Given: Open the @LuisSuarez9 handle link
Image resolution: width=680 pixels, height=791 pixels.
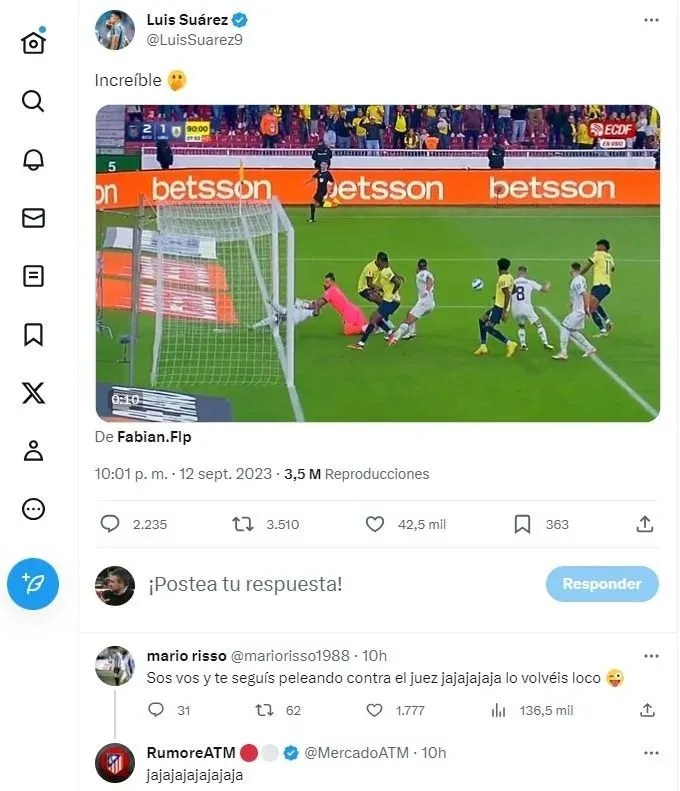Looking at the screenshot, I should tap(194, 40).
